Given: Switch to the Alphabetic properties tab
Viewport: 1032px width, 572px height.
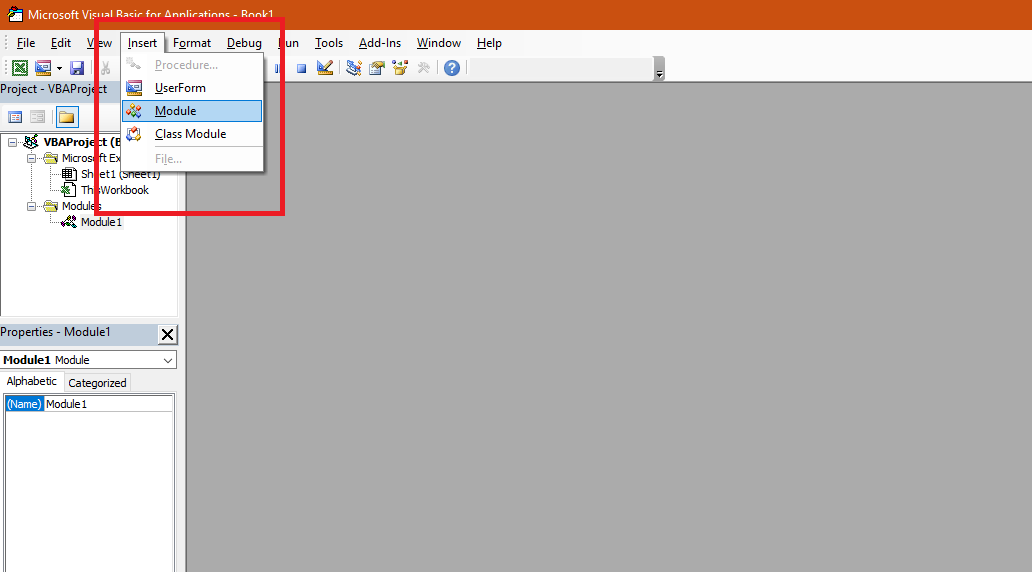Looking at the screenshot, I should (x=32, y=382).
